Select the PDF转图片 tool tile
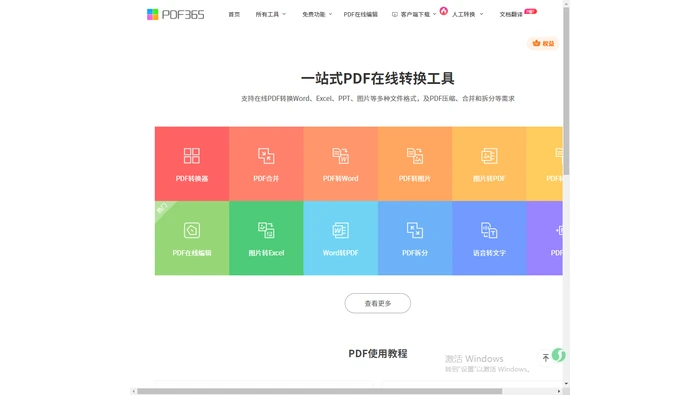 [x=415, y=164]
